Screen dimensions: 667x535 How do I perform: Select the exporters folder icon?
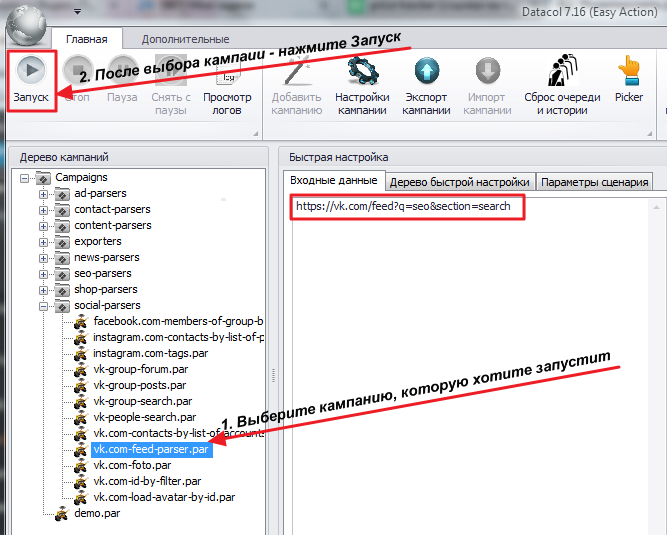click(62, 242)
